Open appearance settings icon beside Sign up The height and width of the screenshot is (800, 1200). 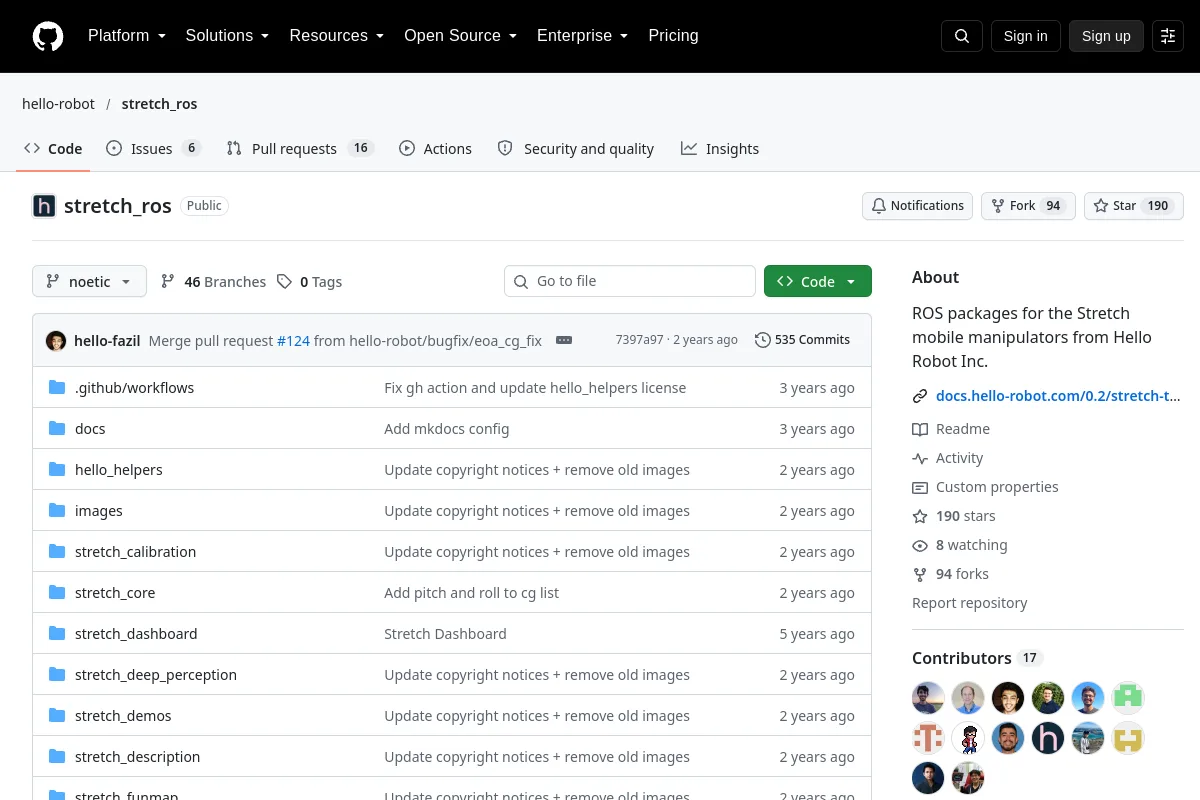1168,36
